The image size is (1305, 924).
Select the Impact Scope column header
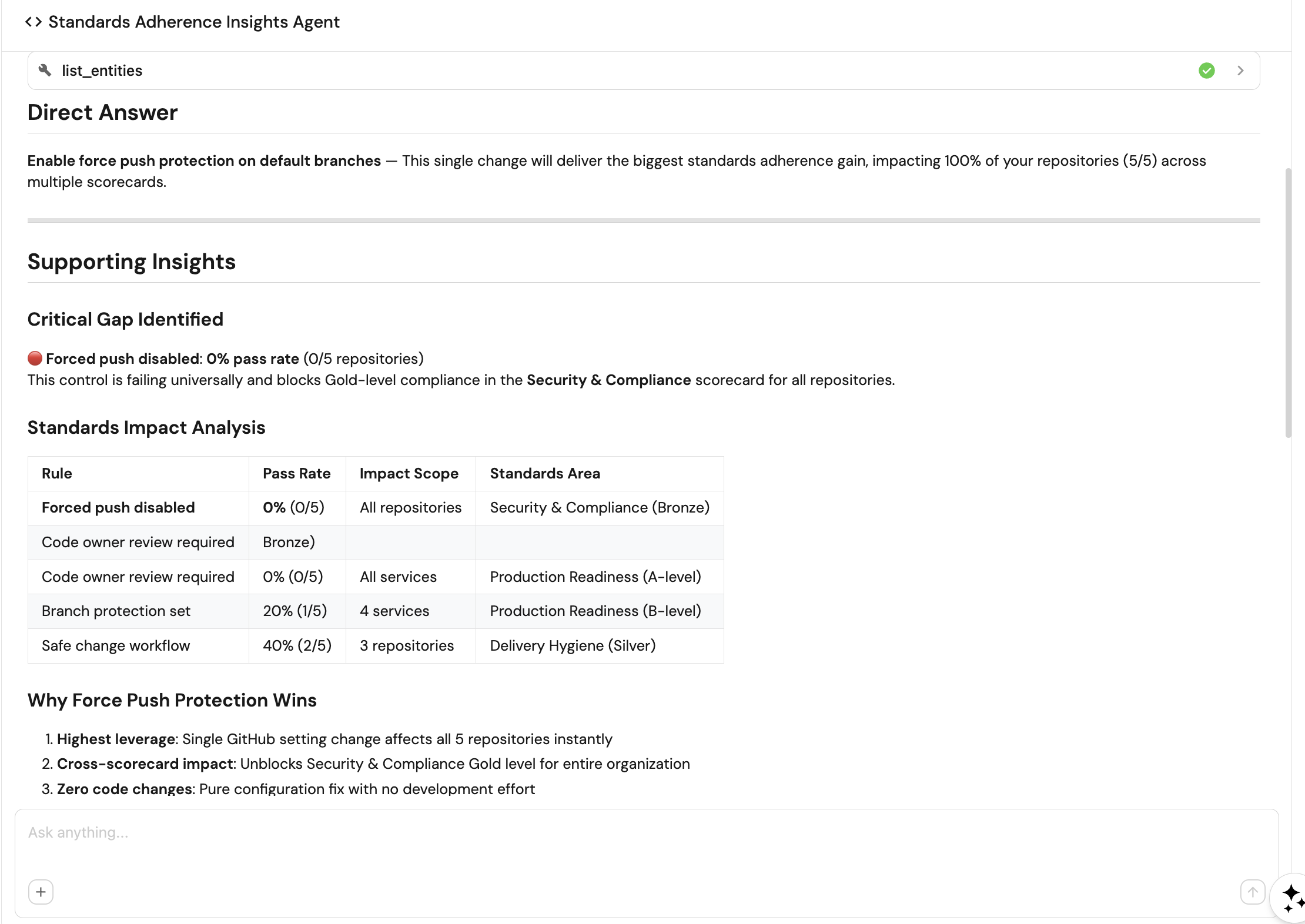409,474
